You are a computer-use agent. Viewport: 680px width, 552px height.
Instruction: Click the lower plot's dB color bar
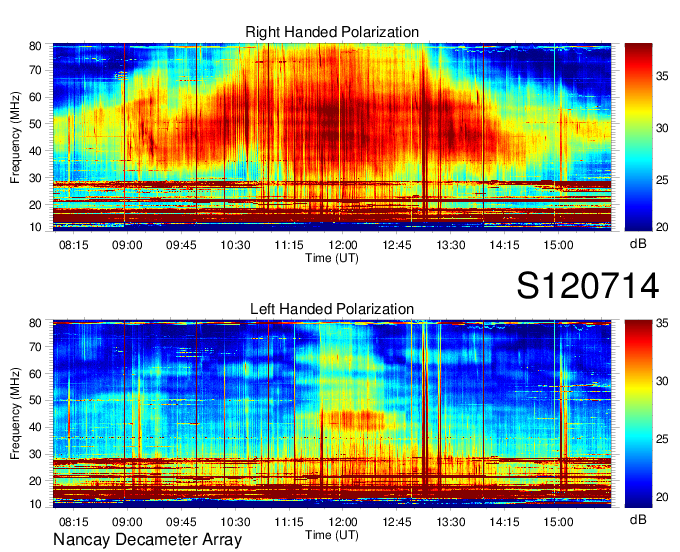tap(638, 414)
